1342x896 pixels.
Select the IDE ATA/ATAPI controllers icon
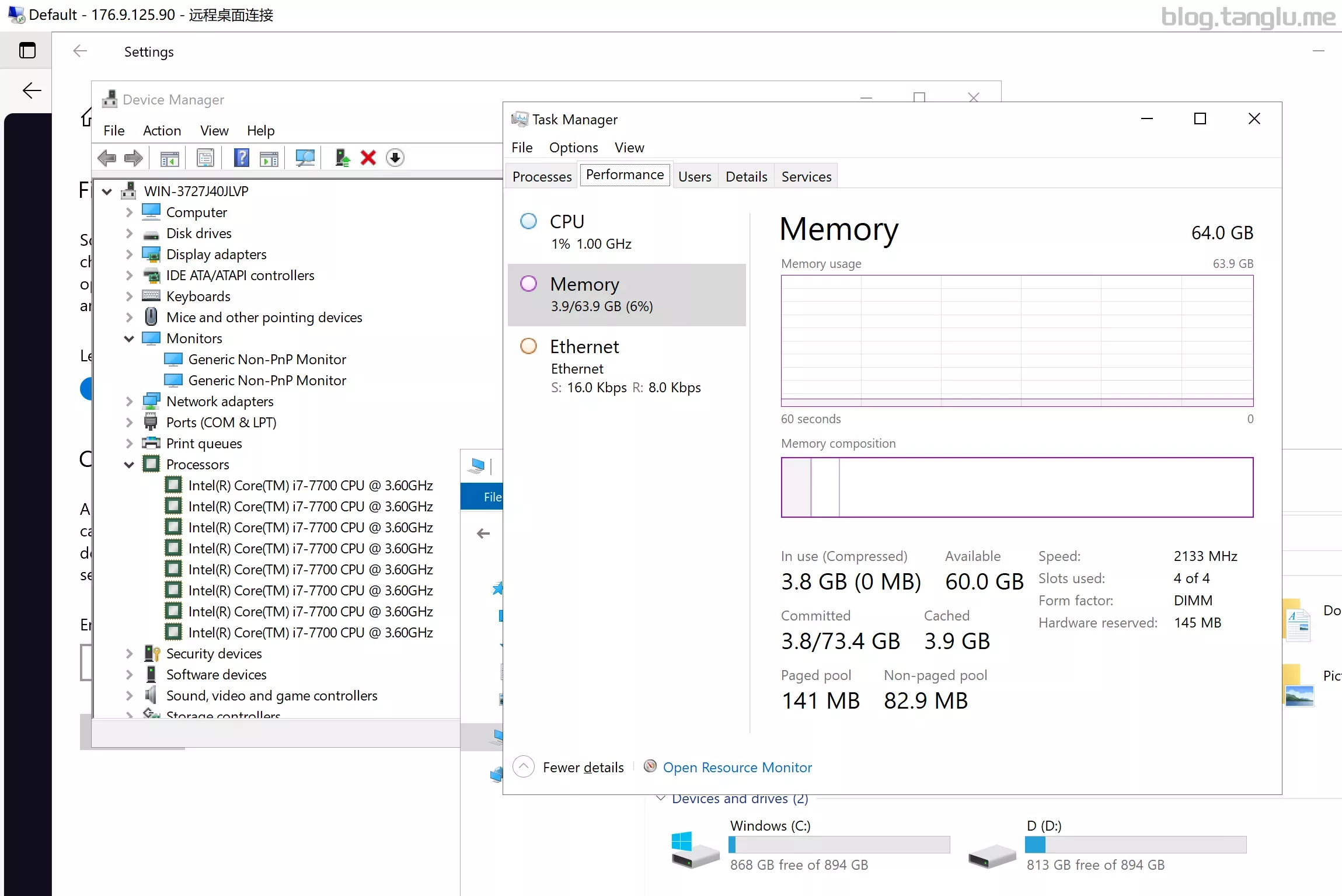coord(151,275)
